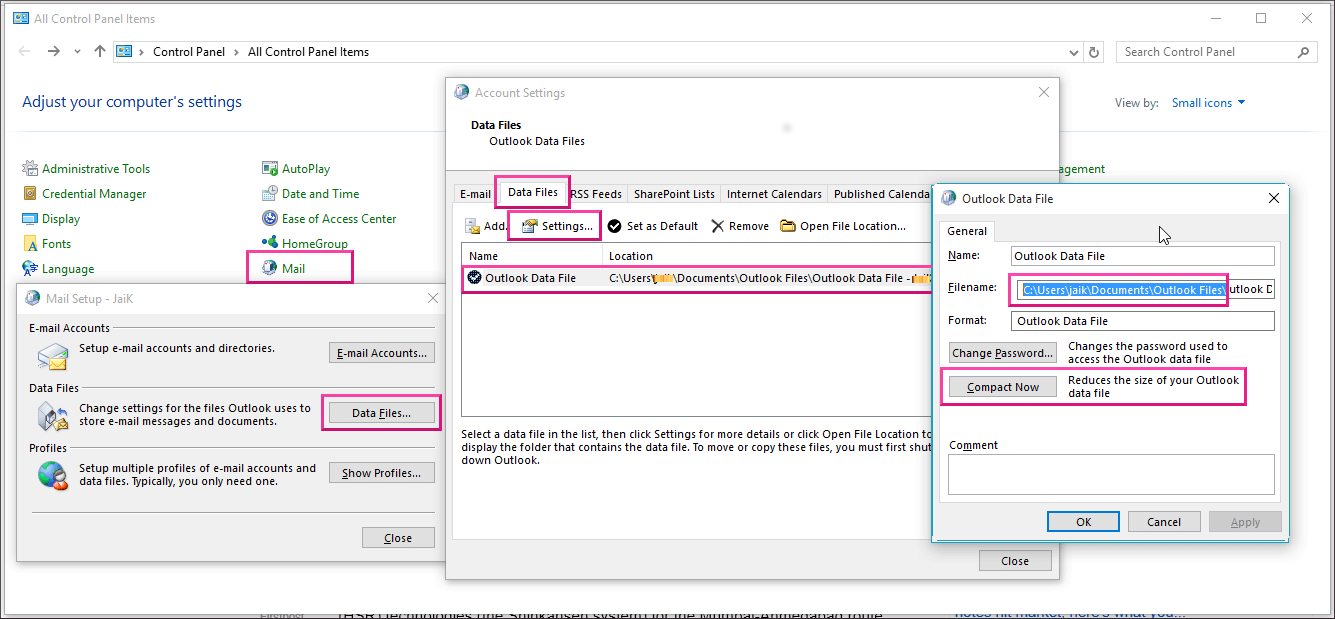Click Control Panel breadcrumb in address bar
This screenshot has width=1335, height=619.
tap(190, 52)
